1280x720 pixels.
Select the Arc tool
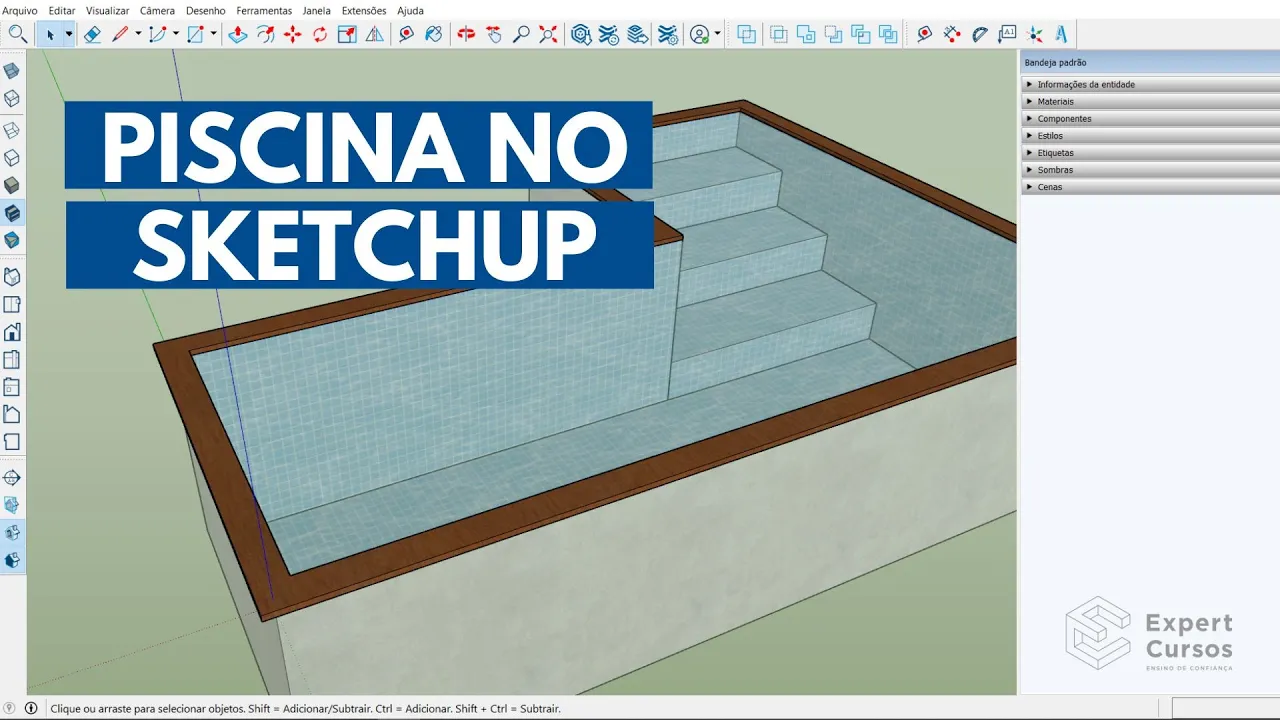click(157, 34)
